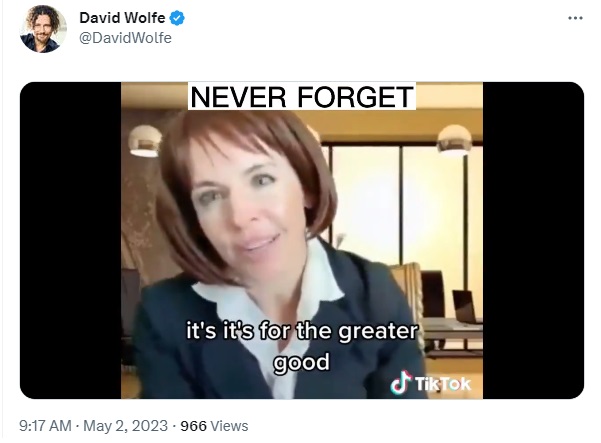Click the 9:17 AM tweet timestamp
This screenshot has width=601, height=443.
(45, 426)
